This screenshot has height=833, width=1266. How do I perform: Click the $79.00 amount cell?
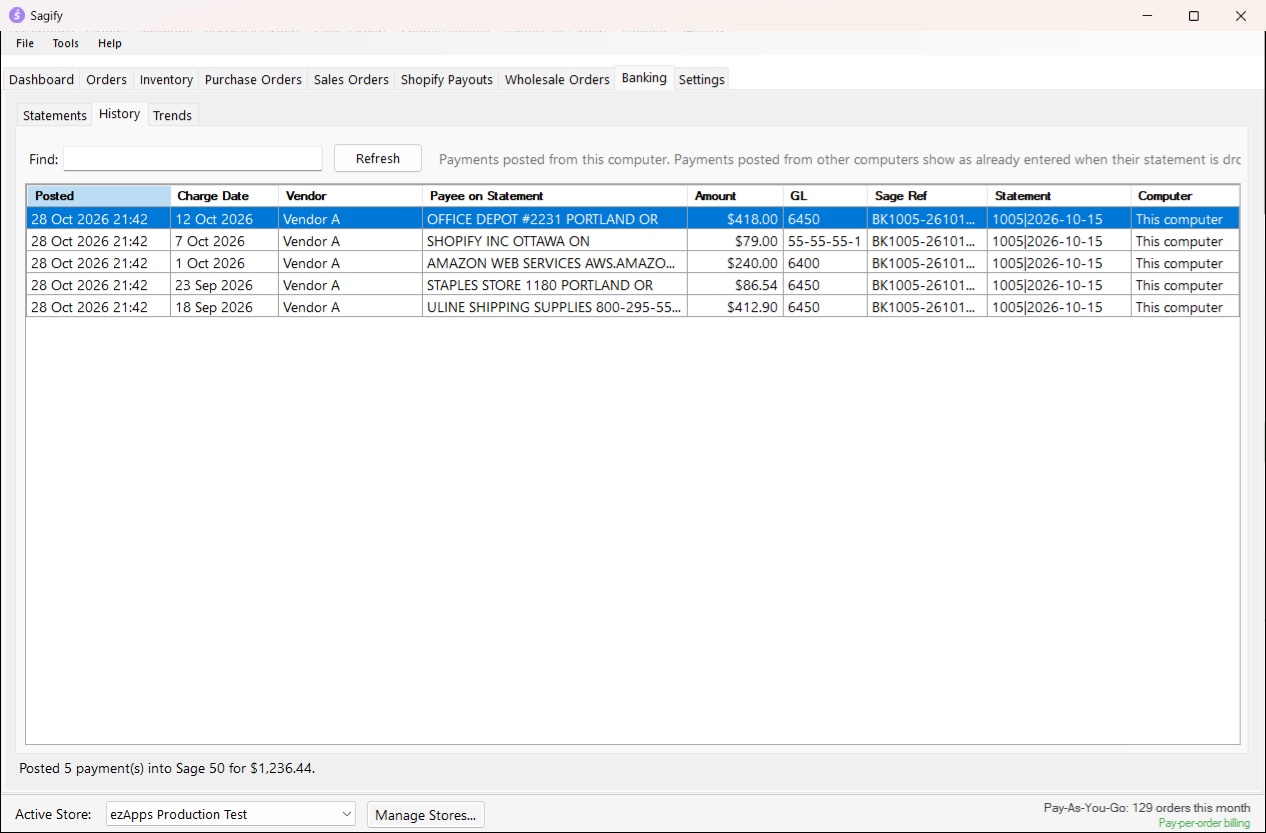coord(736,241)
